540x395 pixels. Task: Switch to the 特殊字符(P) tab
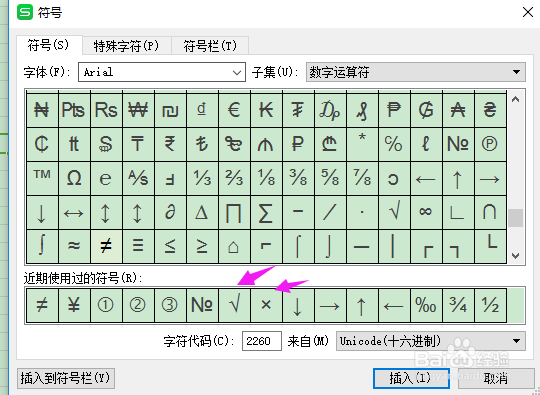pyautogui.click(x=126, y=46)
